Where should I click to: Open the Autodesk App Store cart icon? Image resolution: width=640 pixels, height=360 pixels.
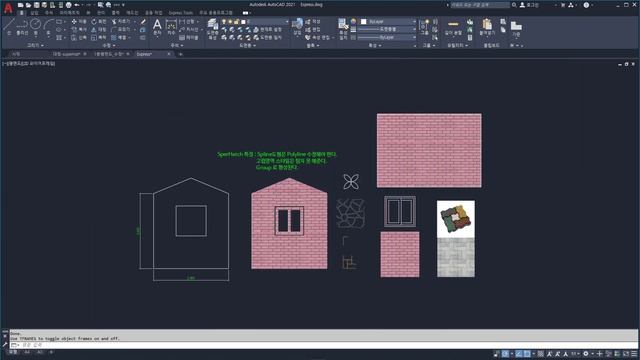coord(563,5)
